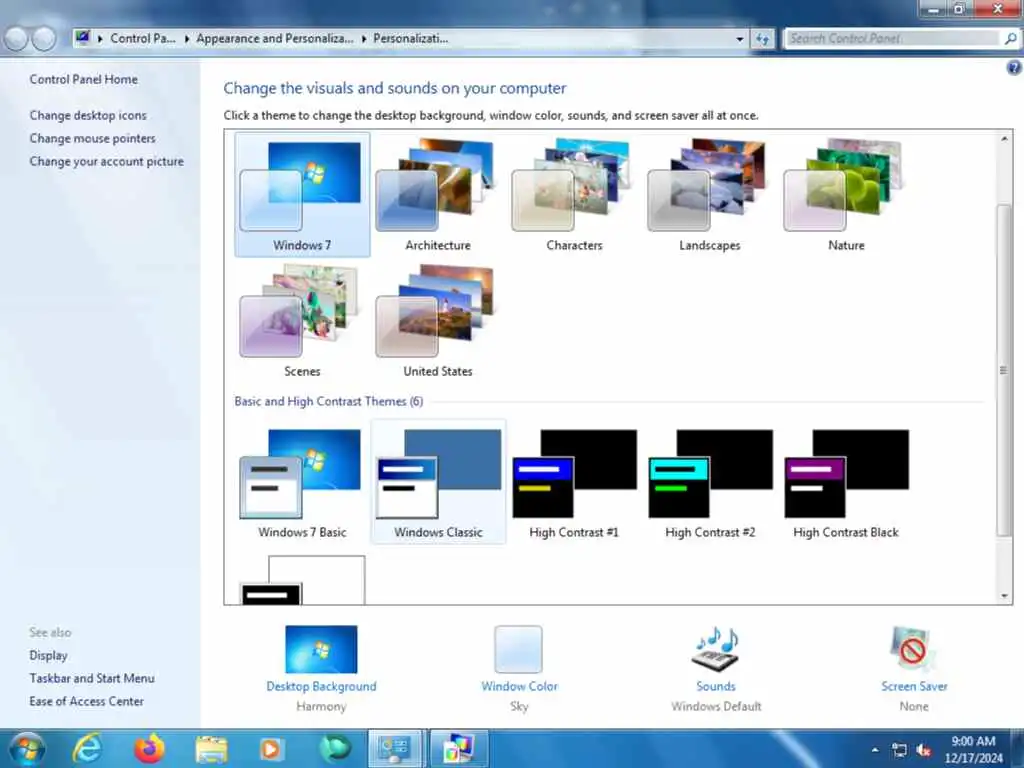Show hidden tray icons arrow
1024x768 pixels.
tap(875, 750)
